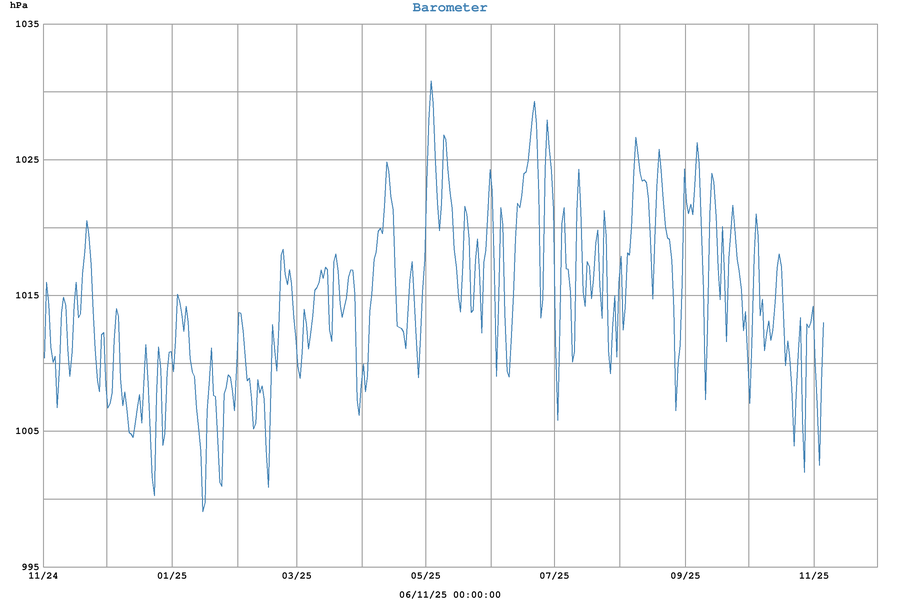The image size is (900, 600).
Task: Click the hPa unit label
Action: click(19, 7)
